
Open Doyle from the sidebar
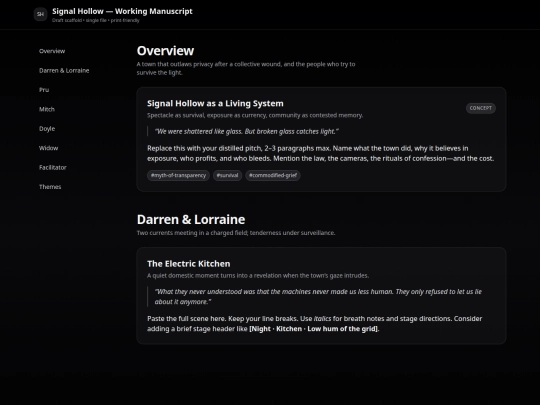point(47,128)
